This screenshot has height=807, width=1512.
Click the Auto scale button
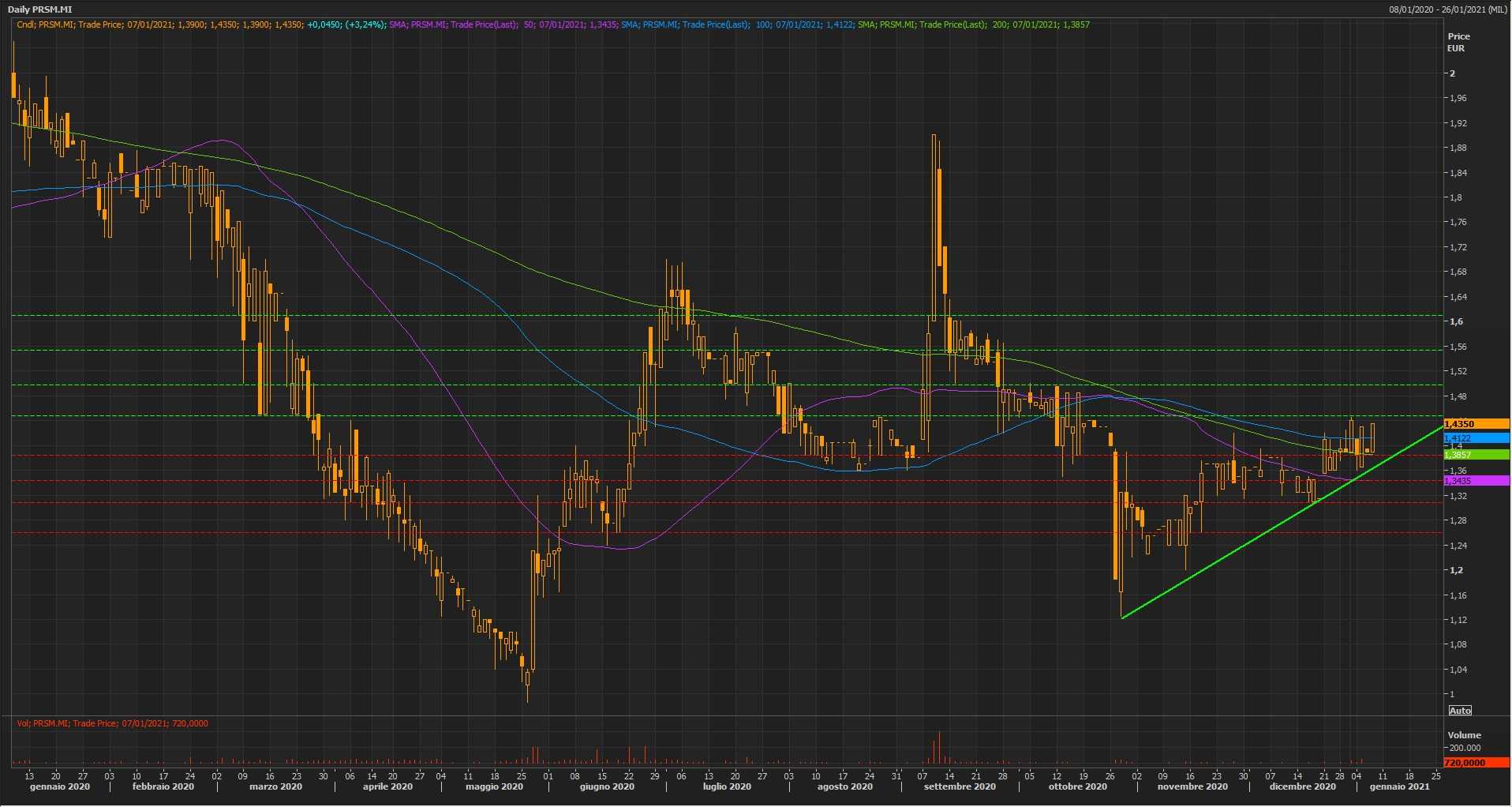pyautogui.click(x=1460, y=711)
